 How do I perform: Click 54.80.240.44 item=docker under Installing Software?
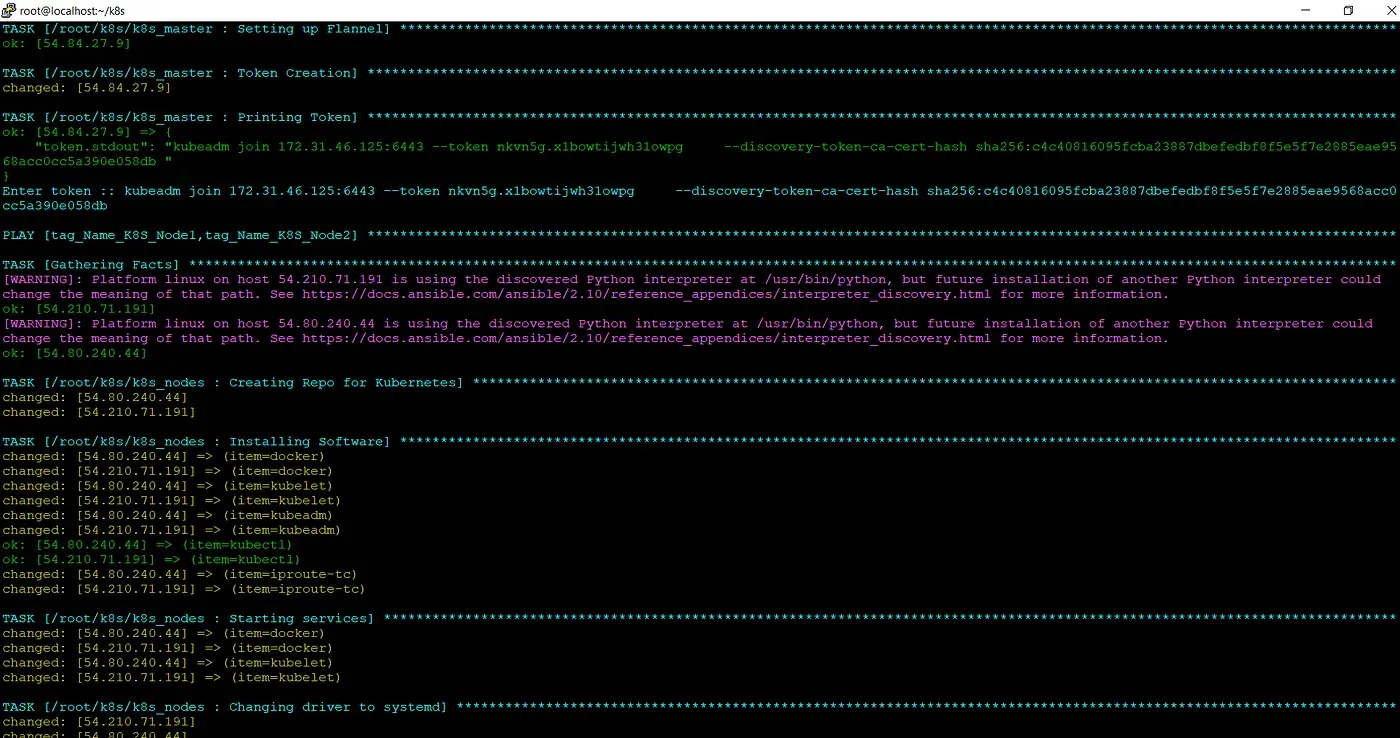pyautogui.click(x=164, y=456)
